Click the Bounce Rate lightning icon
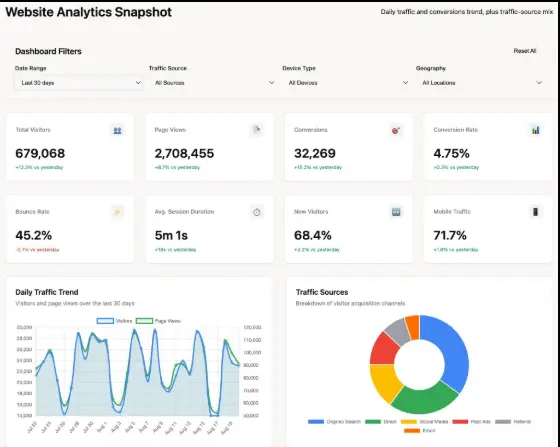Screen dimensions: 560x447 [117, 212]
